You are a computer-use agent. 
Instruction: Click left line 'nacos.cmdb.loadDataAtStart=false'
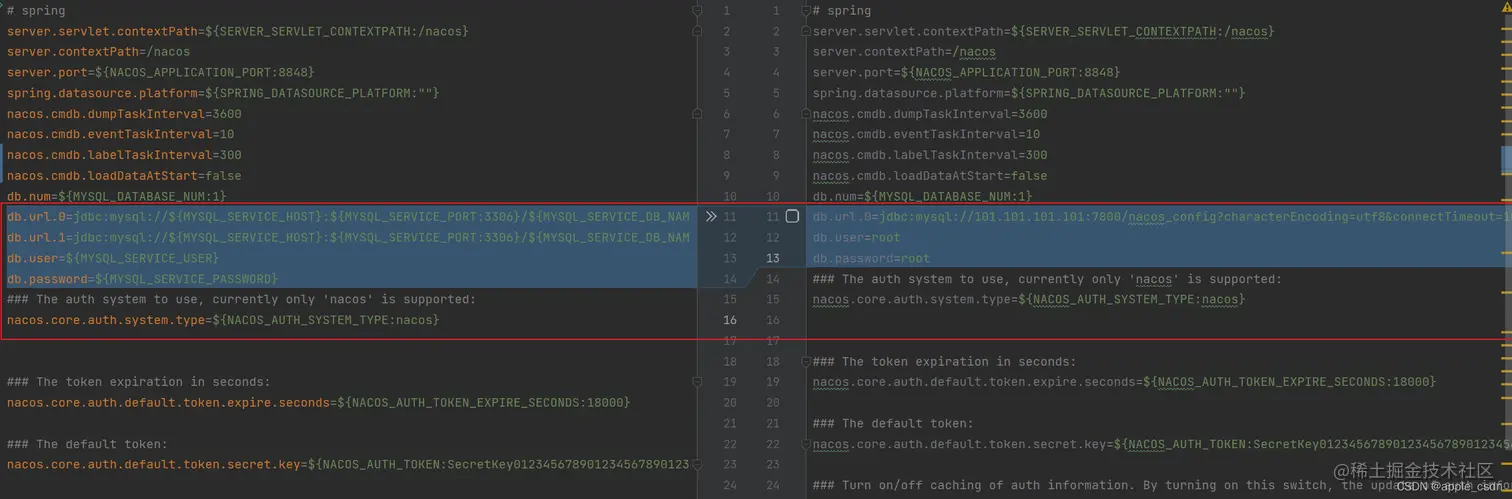pos(124,175)
